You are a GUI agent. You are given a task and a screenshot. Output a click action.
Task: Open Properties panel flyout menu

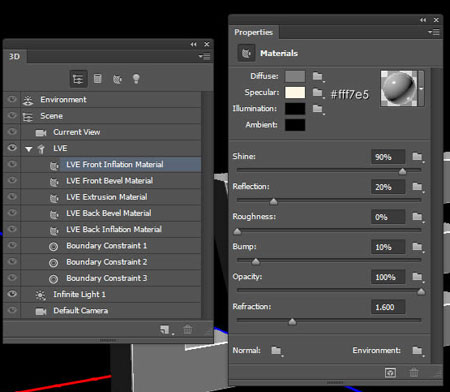[434, 32]
